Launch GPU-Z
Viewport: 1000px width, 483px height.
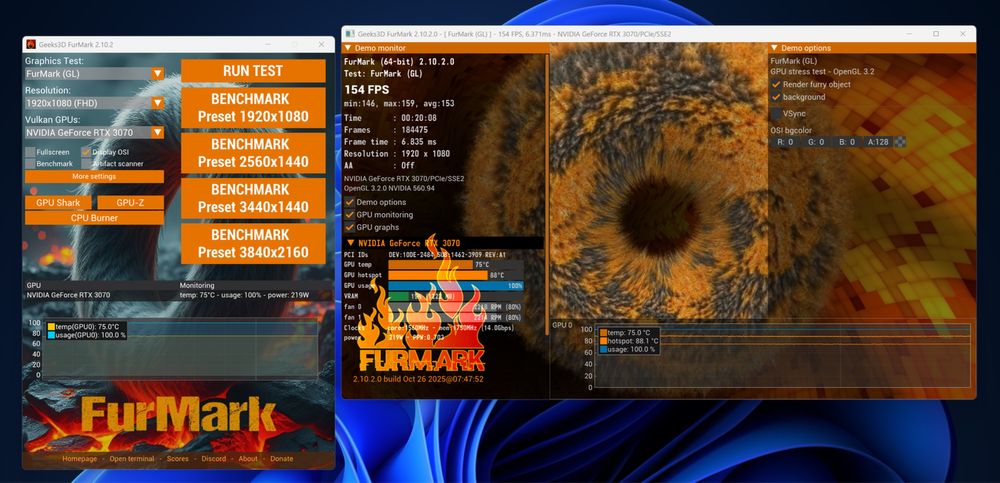[x=131, y=203]
